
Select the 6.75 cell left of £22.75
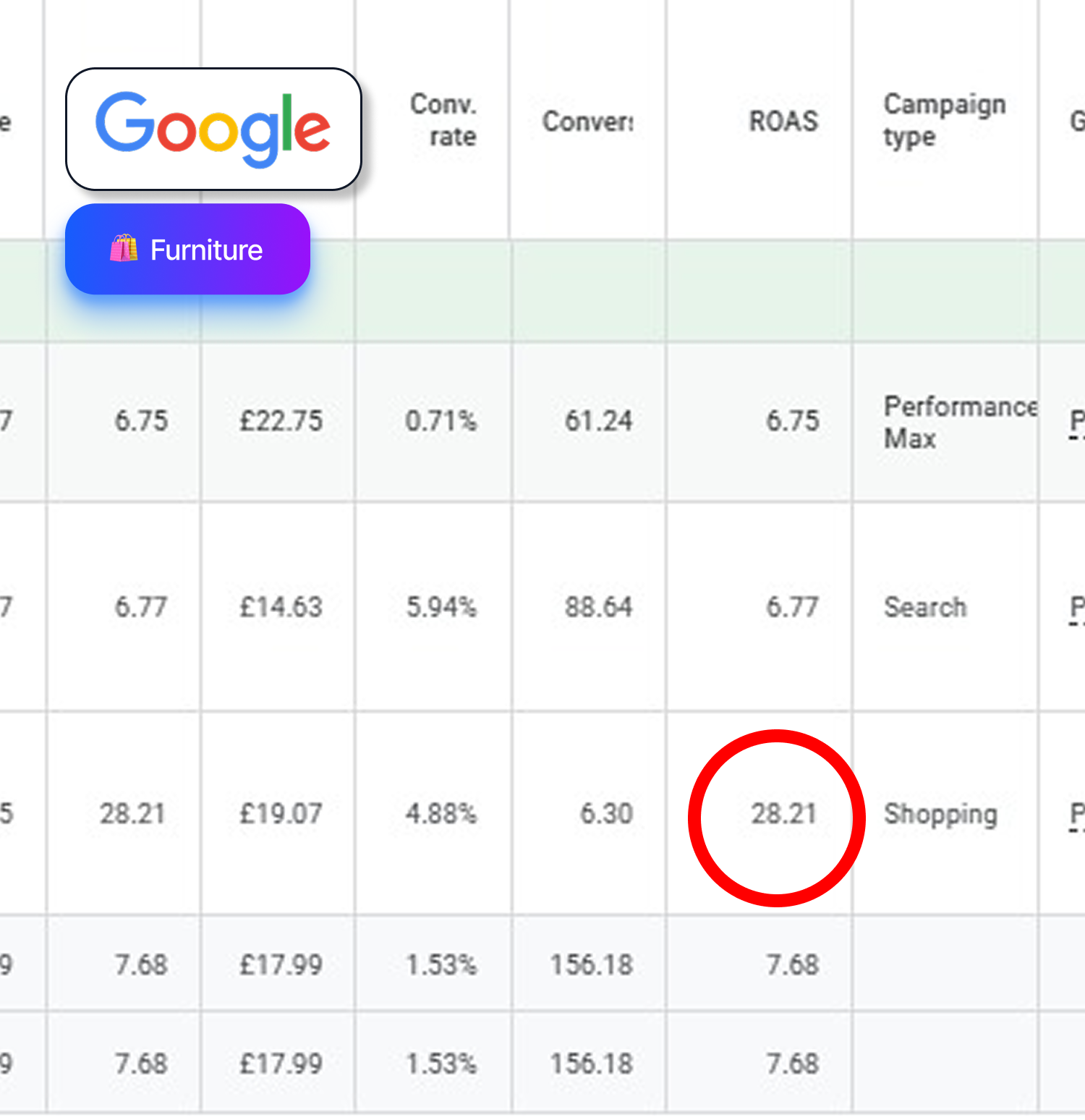pos(141,420)
